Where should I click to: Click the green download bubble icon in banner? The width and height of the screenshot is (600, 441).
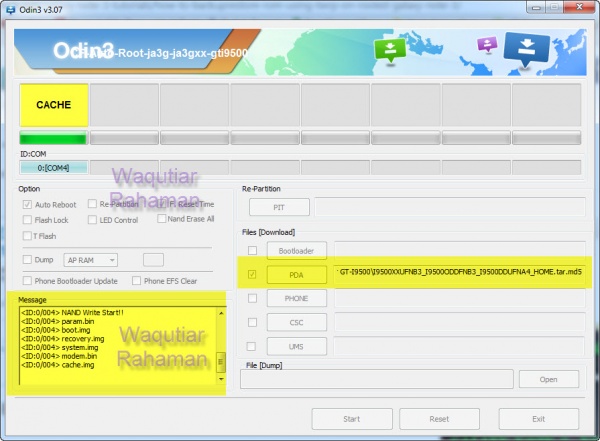[390, 50]
